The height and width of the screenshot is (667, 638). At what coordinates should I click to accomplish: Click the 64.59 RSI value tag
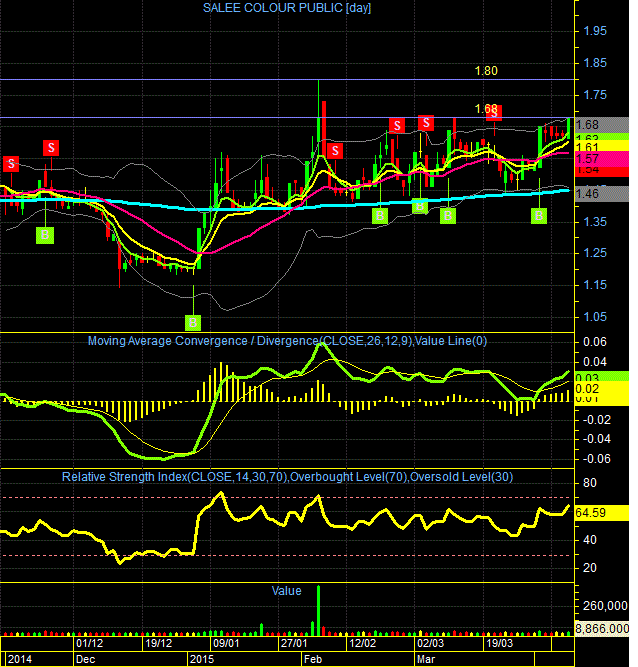click(x=601, y=513)
